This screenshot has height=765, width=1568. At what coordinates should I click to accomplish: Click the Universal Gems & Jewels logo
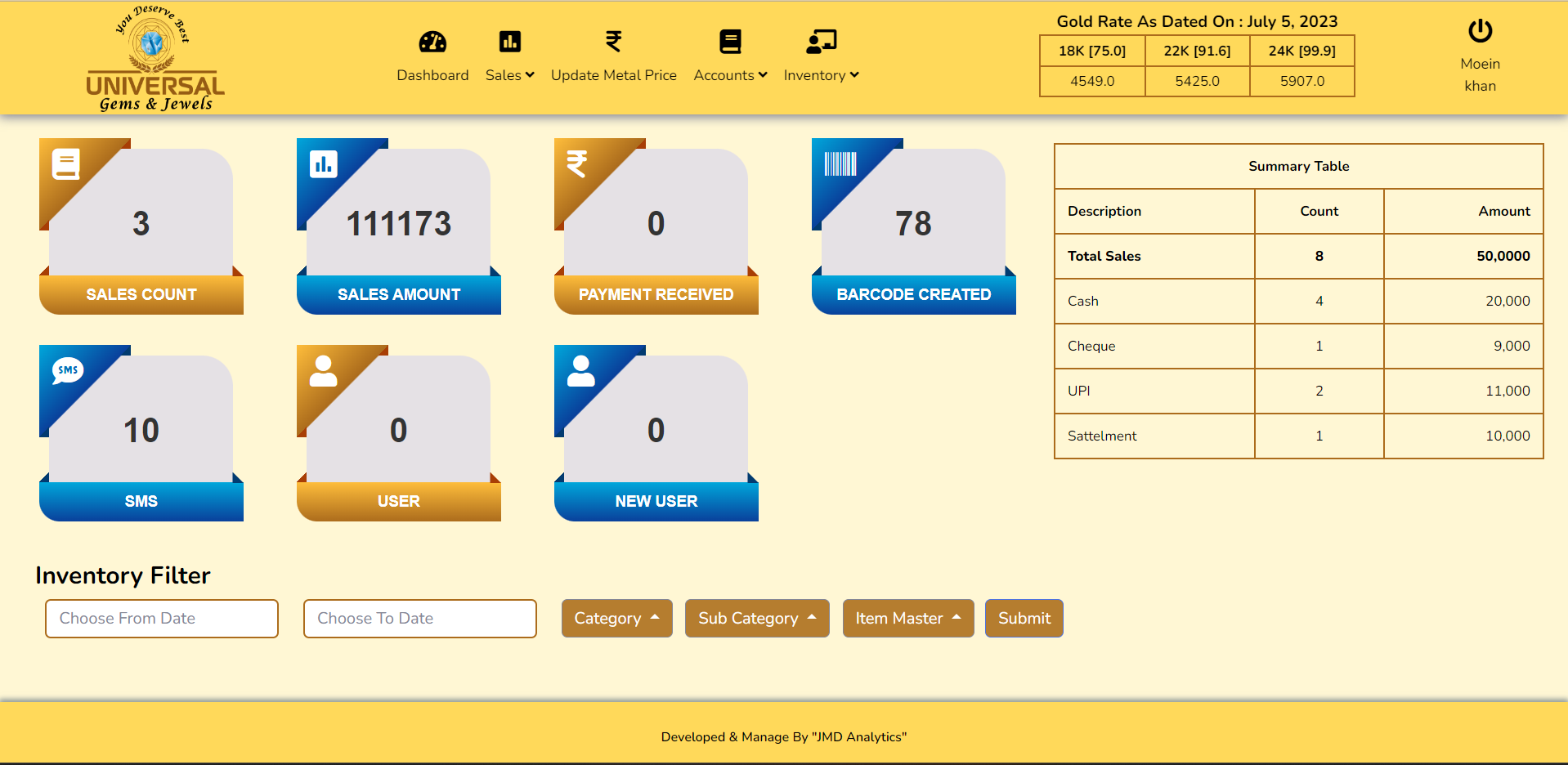coord(155,58)
